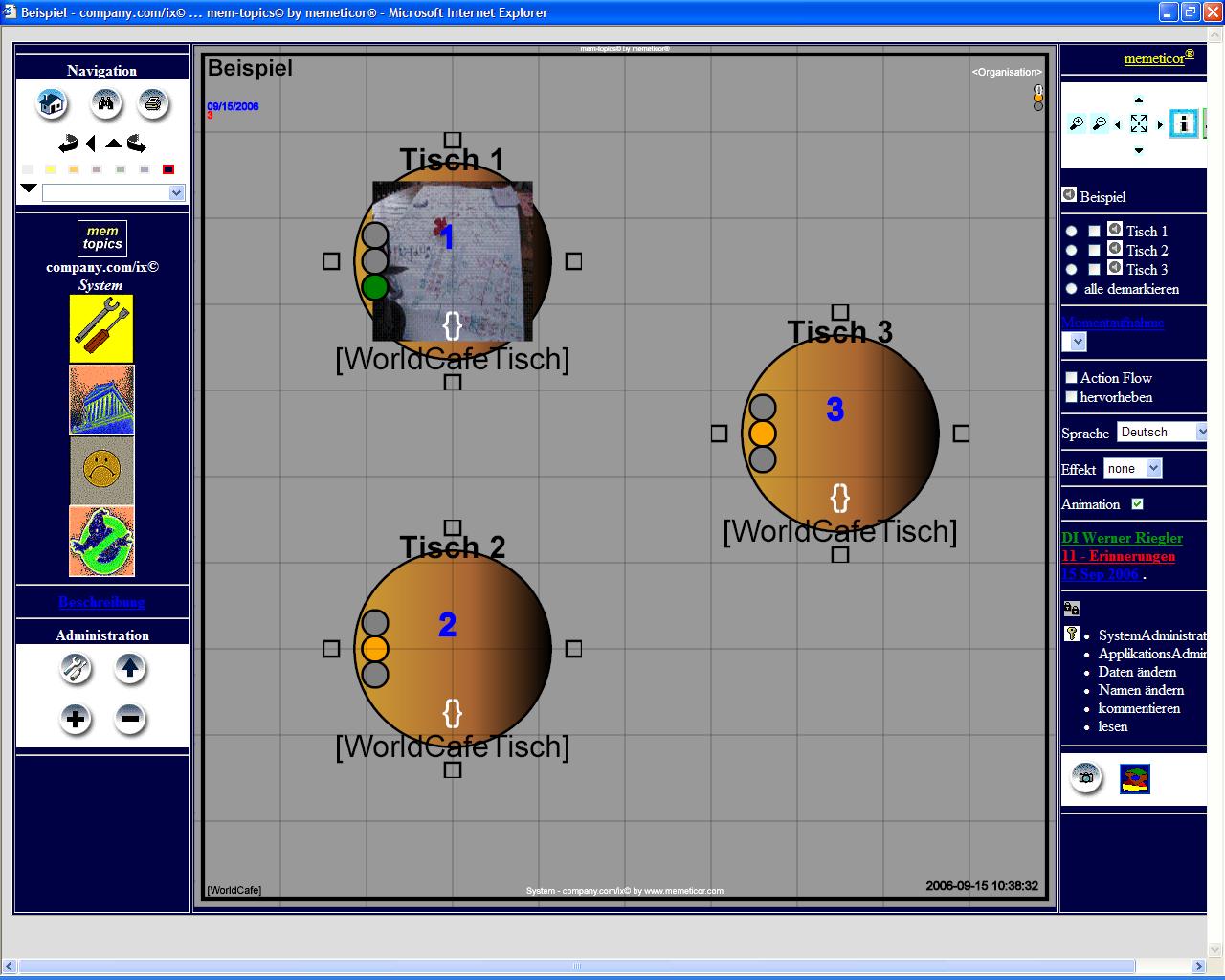Click the Home icon in Navigation

52,103
